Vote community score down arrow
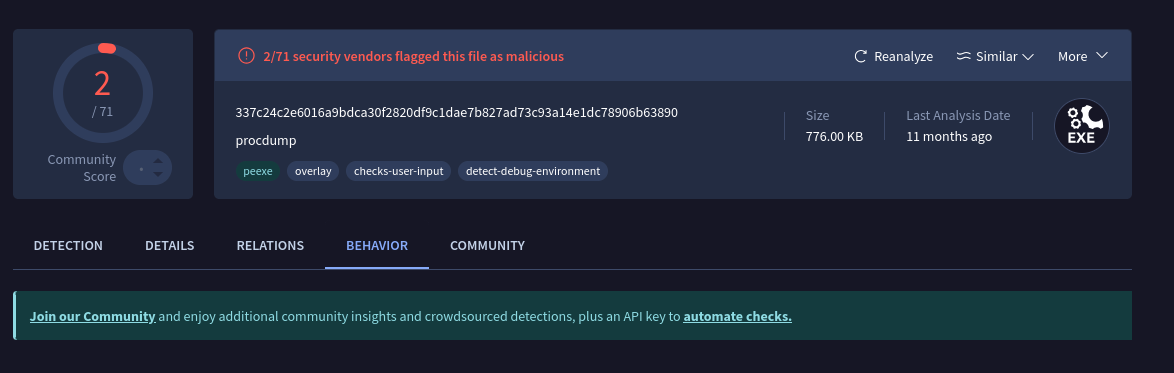Screen dimensions: 1174x373 point(157,175)
